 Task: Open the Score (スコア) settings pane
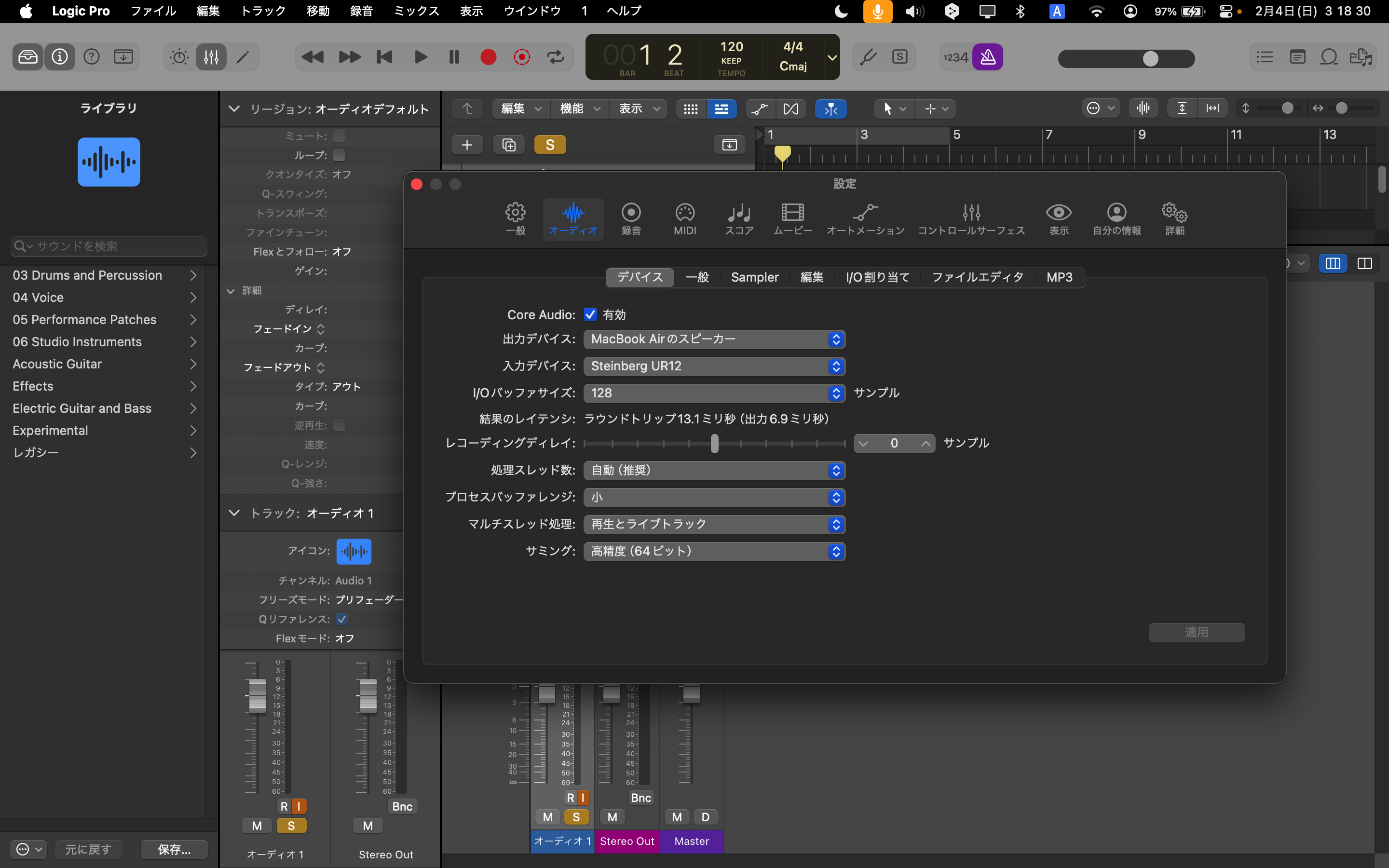[x=739, y=219]
